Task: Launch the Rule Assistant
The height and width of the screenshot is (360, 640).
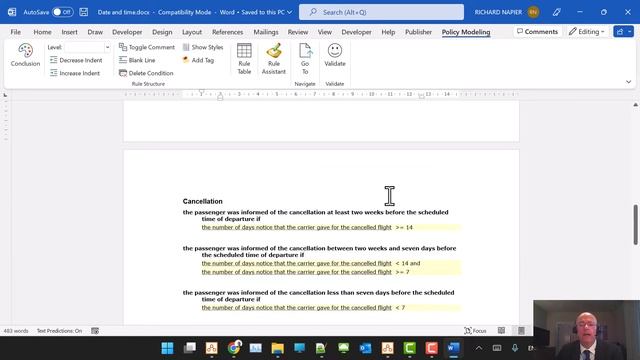Action: click(x=273, y=59)
